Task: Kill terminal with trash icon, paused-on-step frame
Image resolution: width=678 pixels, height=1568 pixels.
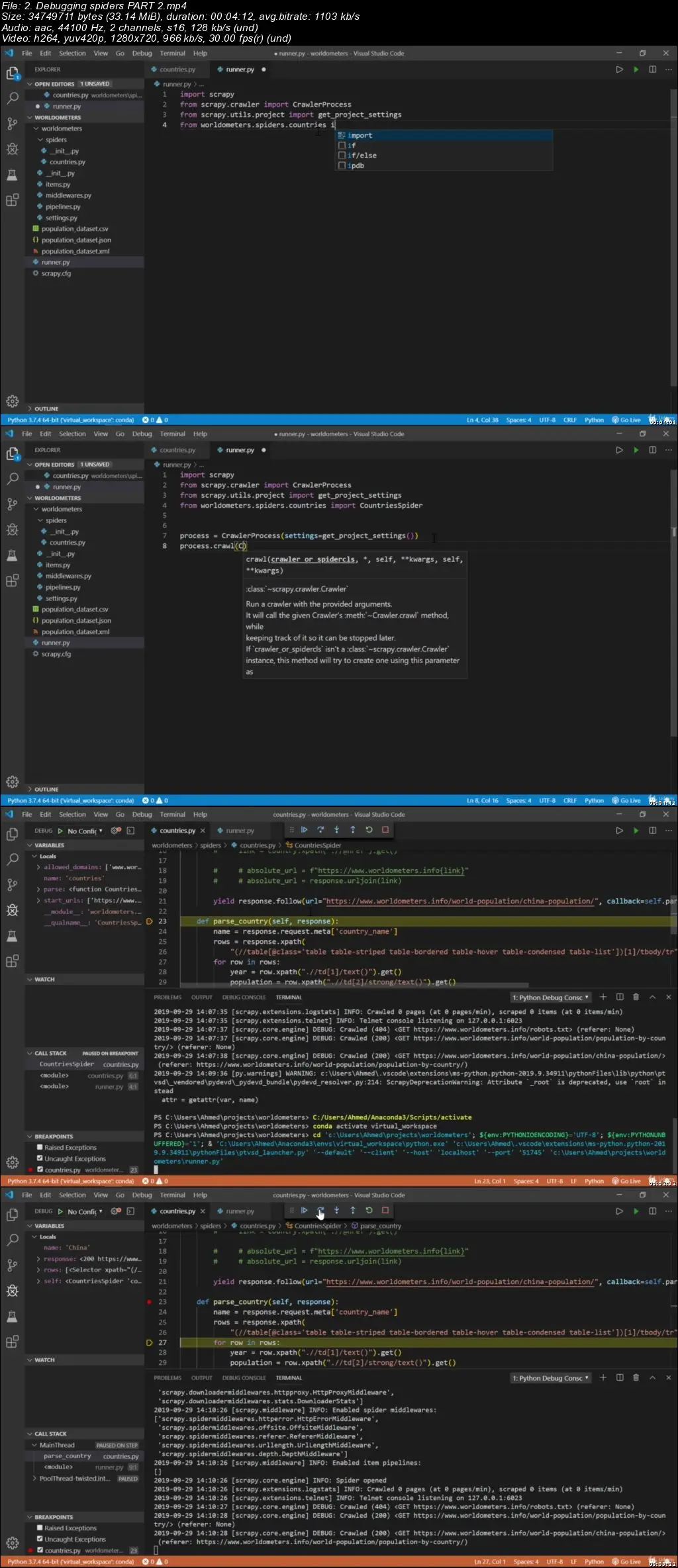Action: [636, 1378]
